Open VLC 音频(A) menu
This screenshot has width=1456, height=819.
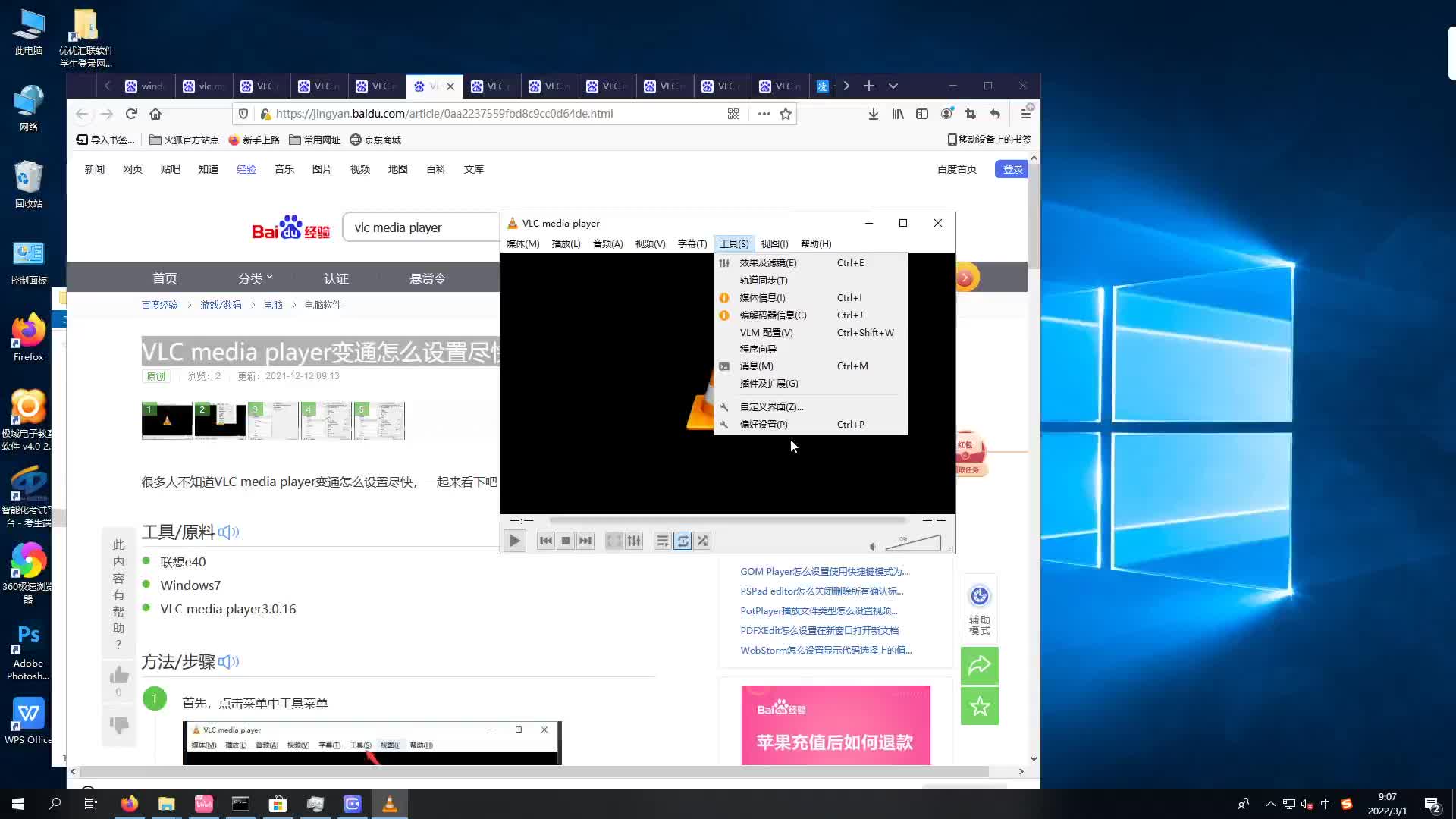pyautogui.click(x=607, y=243)
